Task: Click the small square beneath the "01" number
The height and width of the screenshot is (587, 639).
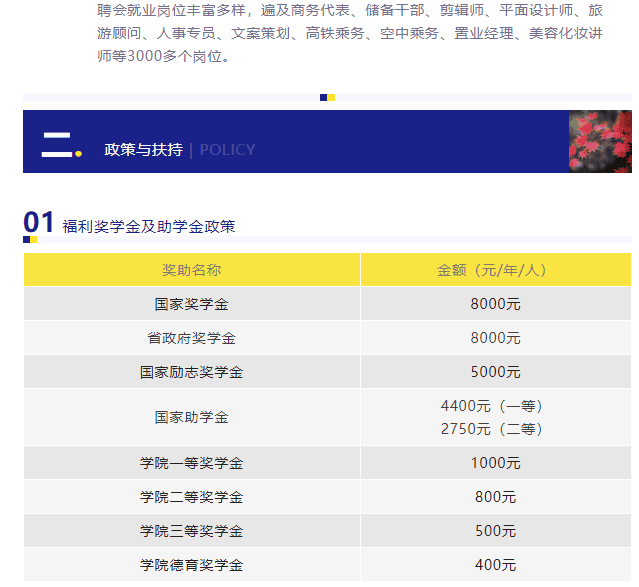Action: (x=30, y=240)
